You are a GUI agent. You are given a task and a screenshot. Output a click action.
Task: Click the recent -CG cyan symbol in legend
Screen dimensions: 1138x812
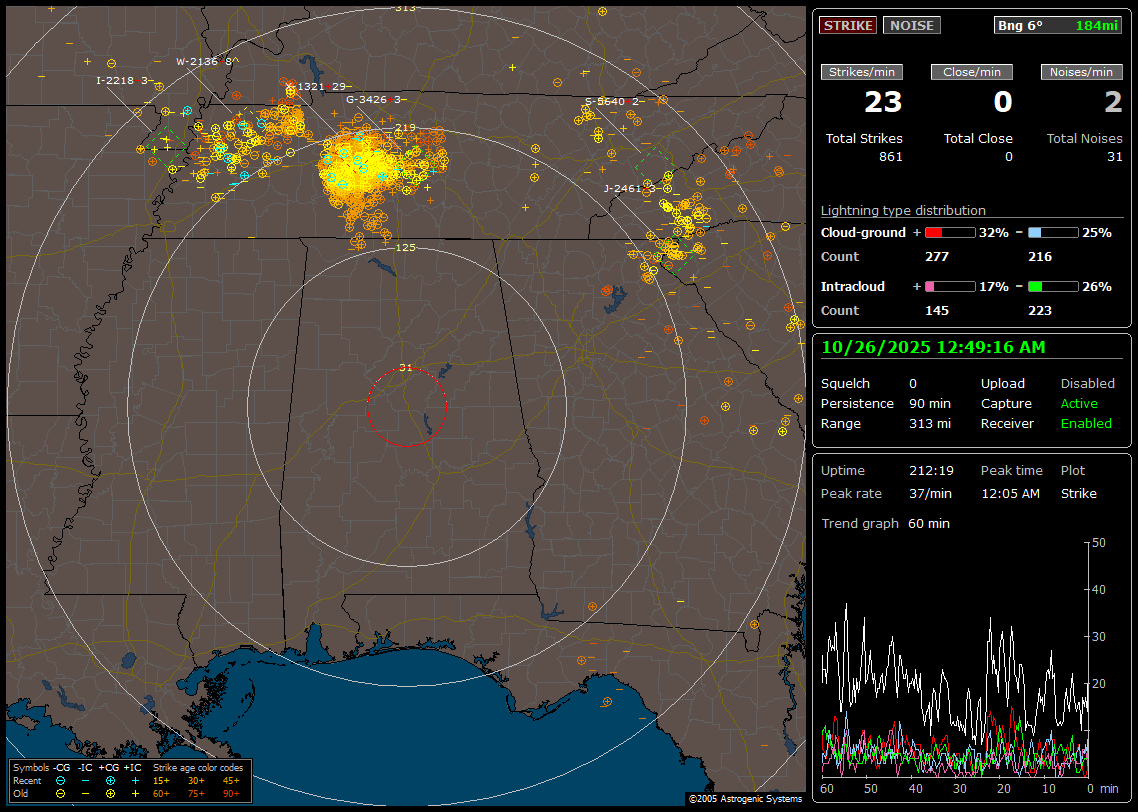[x=61, y=780]
